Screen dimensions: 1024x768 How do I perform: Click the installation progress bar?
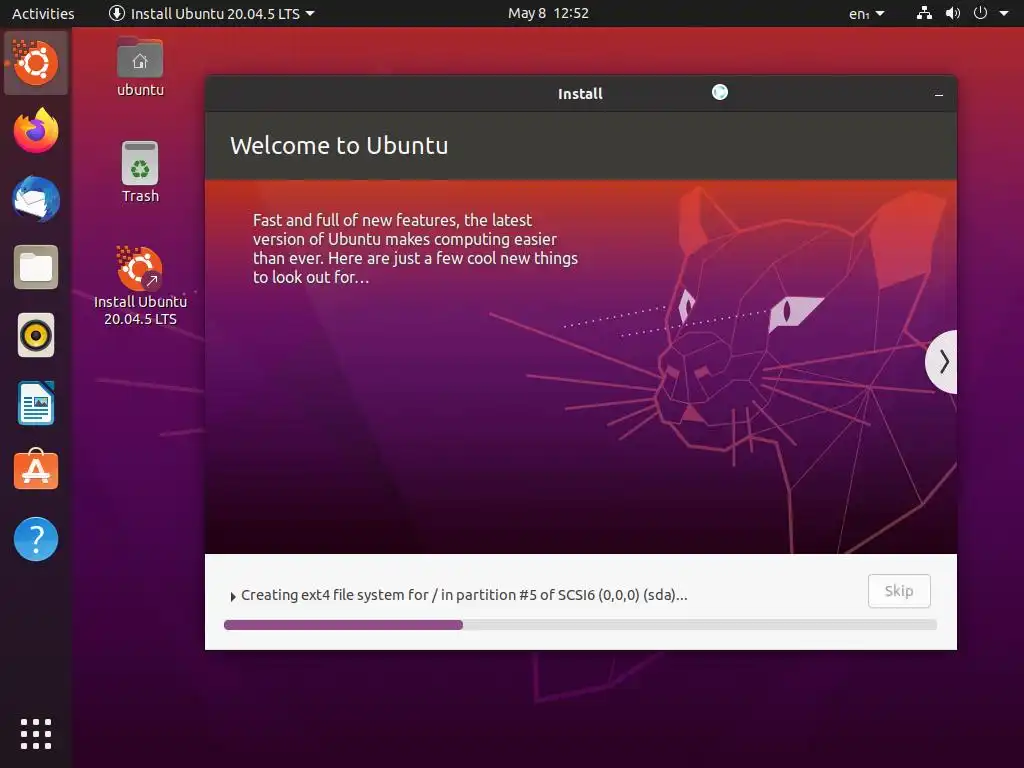coord(580,625)
